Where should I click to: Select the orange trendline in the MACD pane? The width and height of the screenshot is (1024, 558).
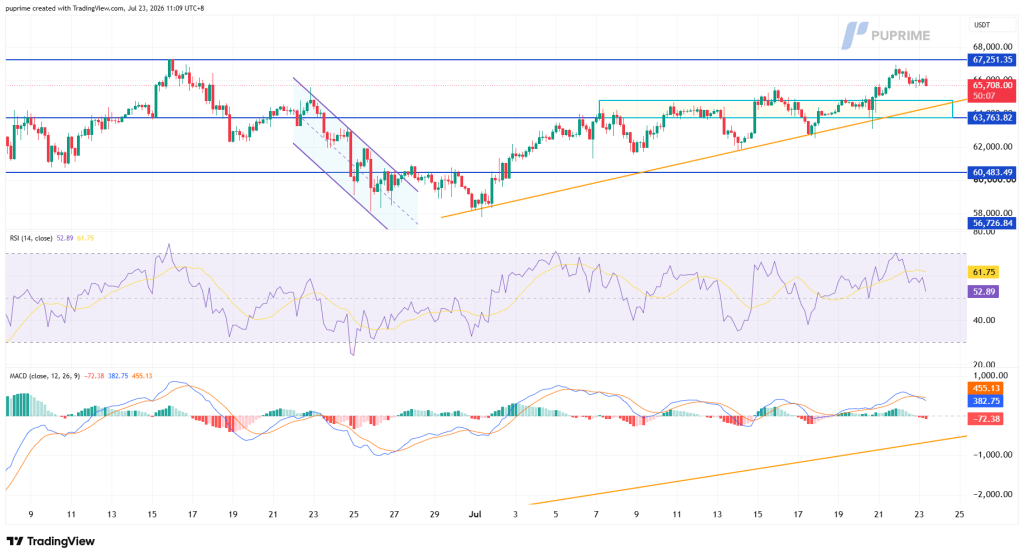coord(748,470)
